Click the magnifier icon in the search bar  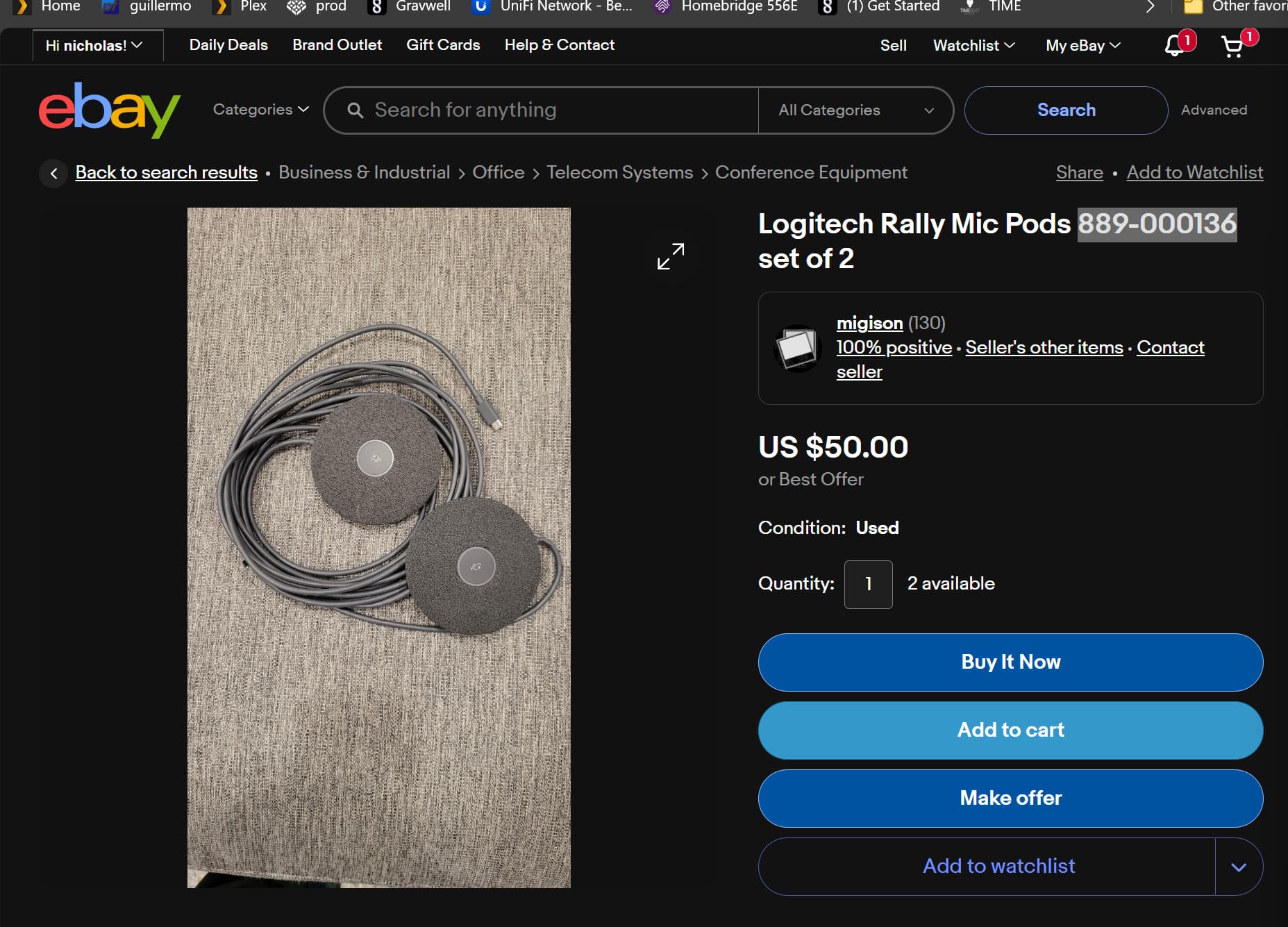(x=355, y=110)
